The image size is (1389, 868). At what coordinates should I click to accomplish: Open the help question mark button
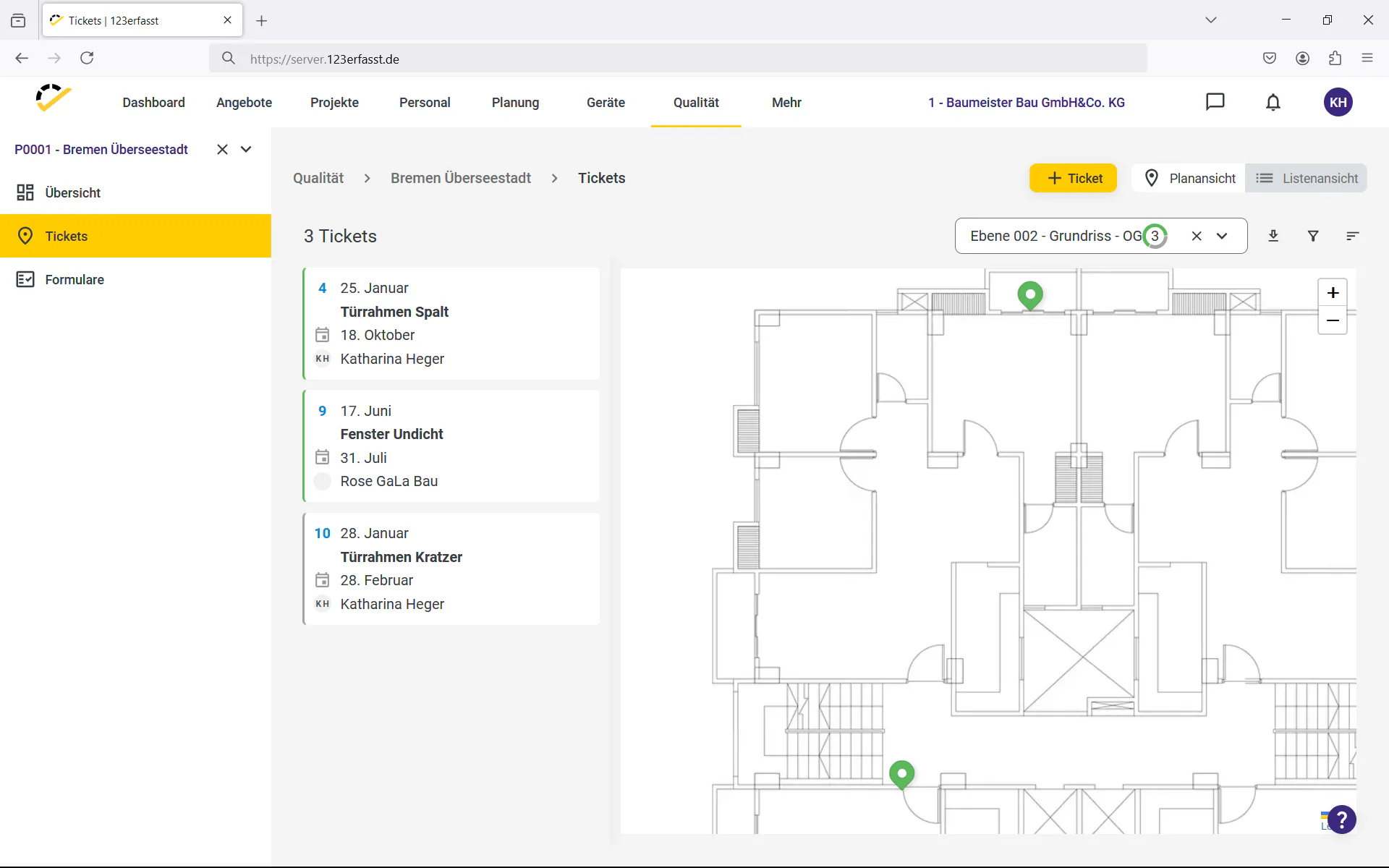pos(1342,820)
